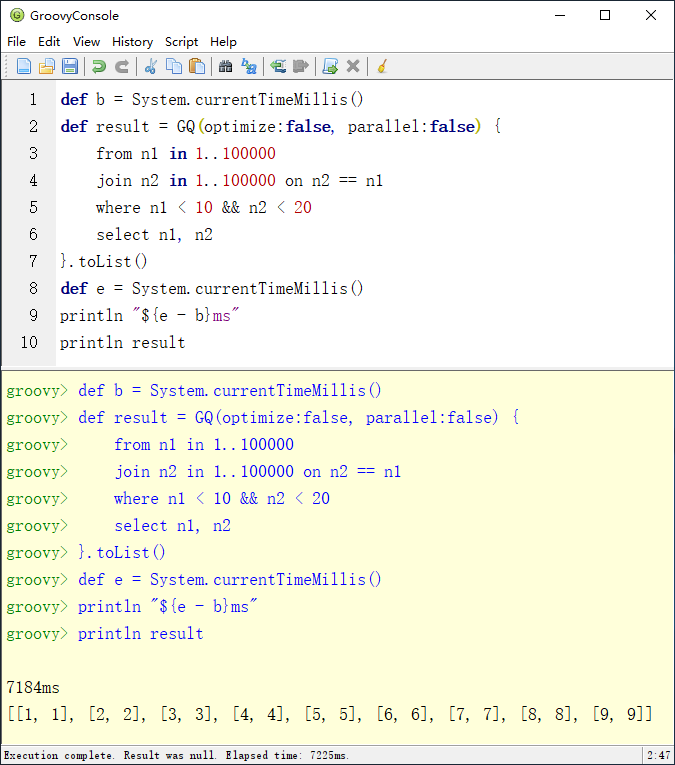Maximize the GroovyConsole window

(x=605, y=16)
